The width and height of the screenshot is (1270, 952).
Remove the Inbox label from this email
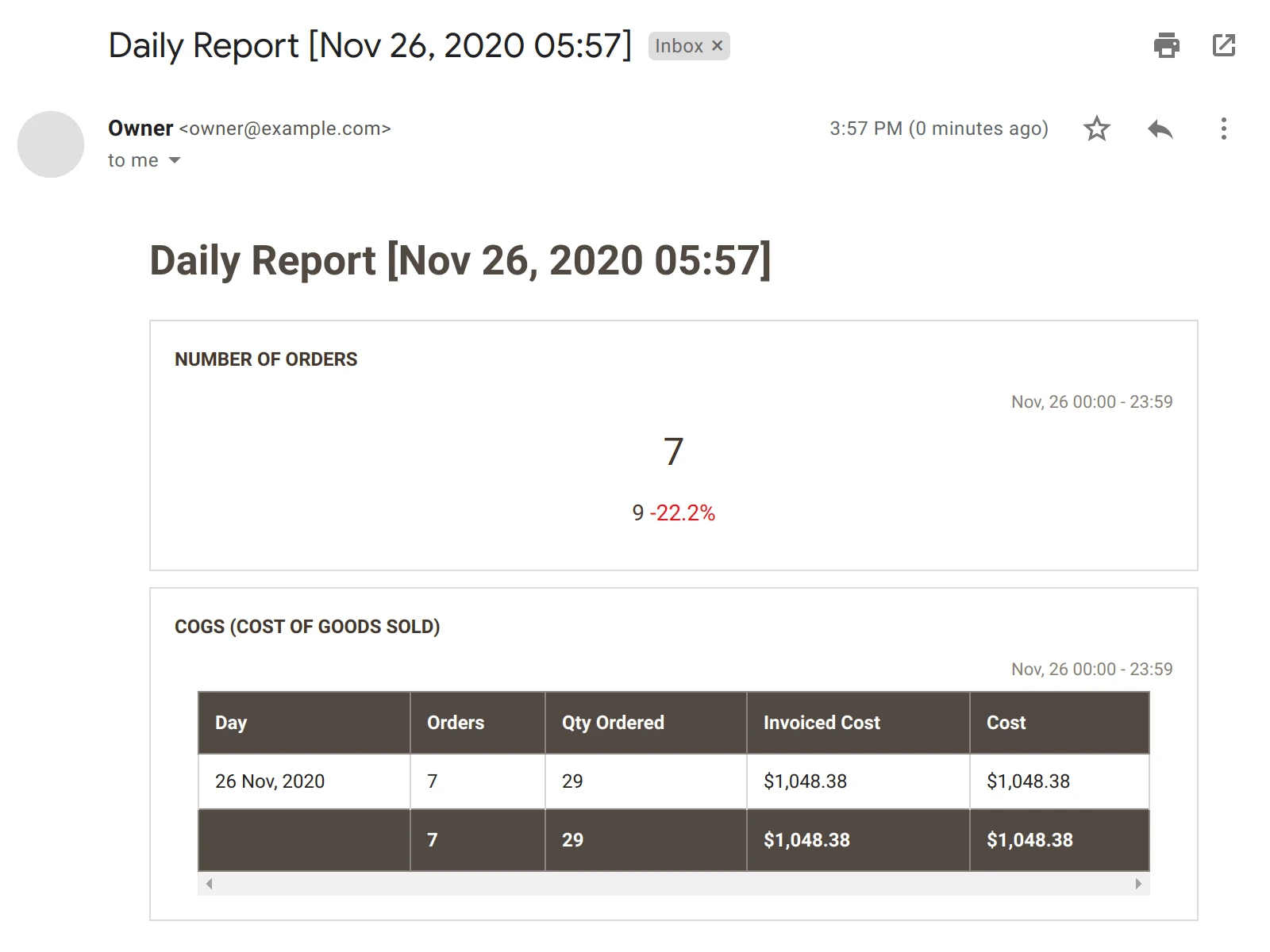[717, 45]
